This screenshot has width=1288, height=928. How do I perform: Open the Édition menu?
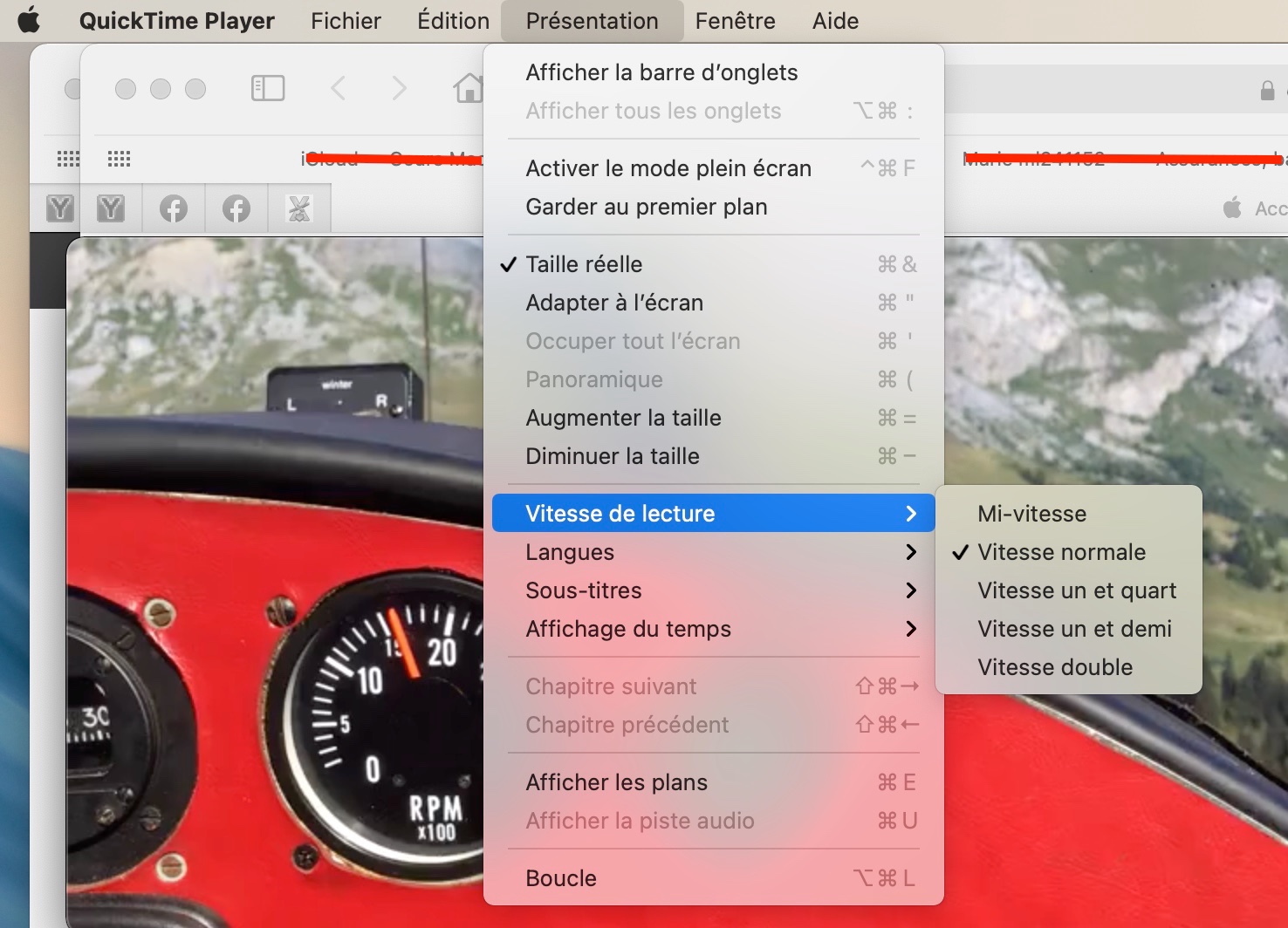453,21
